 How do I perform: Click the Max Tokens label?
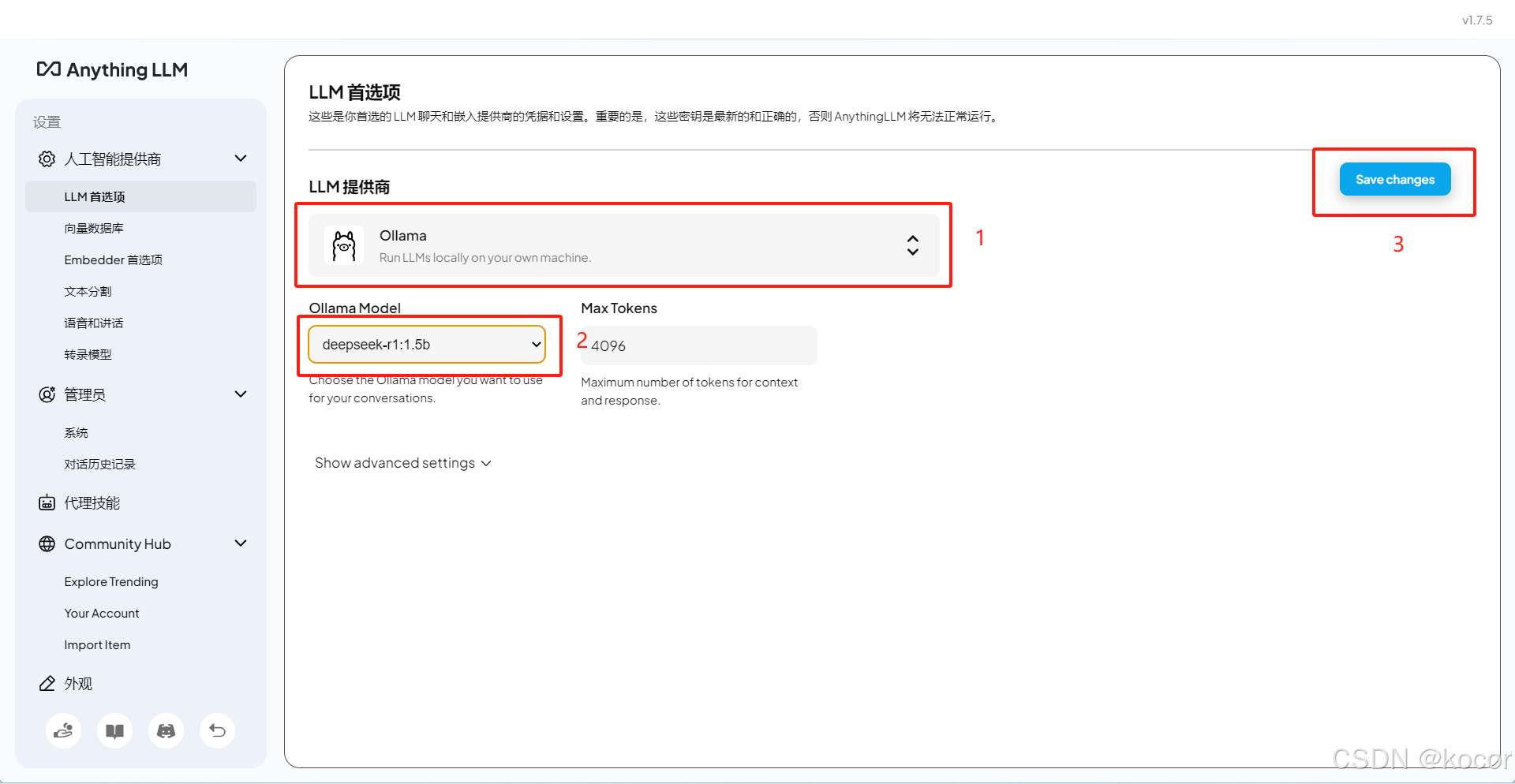point(619,308)
